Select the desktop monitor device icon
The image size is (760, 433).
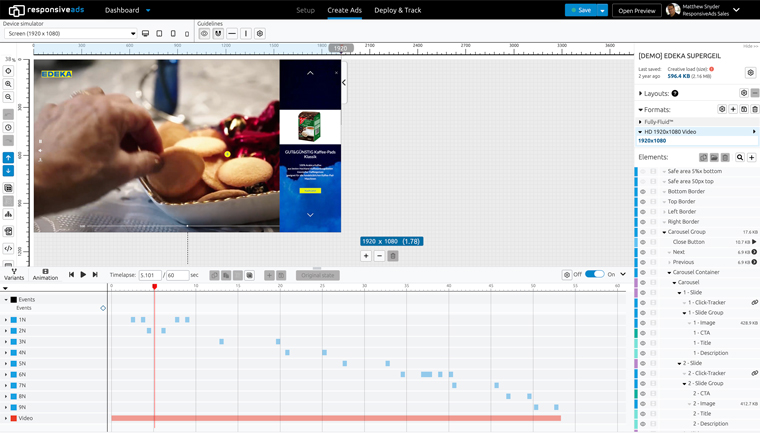(145, 33)
